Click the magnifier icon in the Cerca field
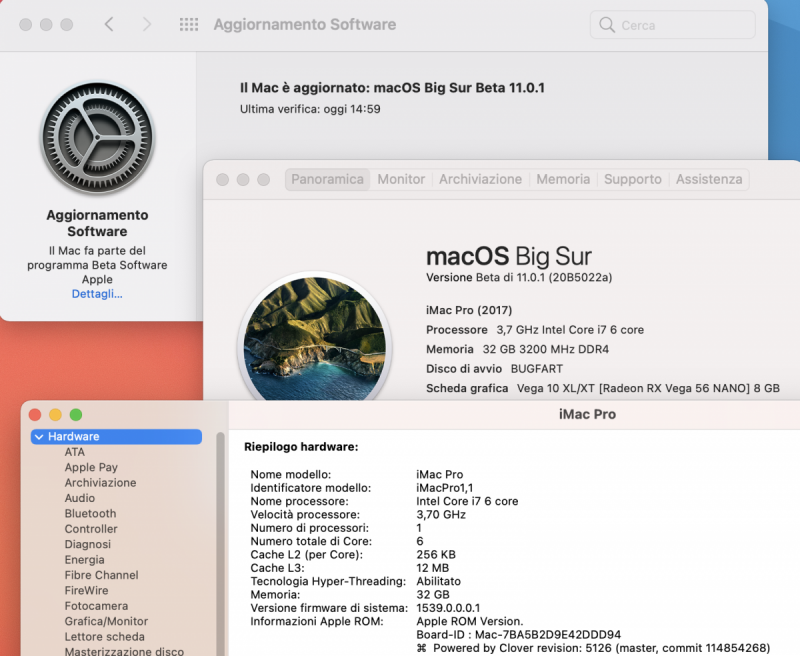Screen dimensions: 800x656 pyautogui.click(x=607, y=24)
